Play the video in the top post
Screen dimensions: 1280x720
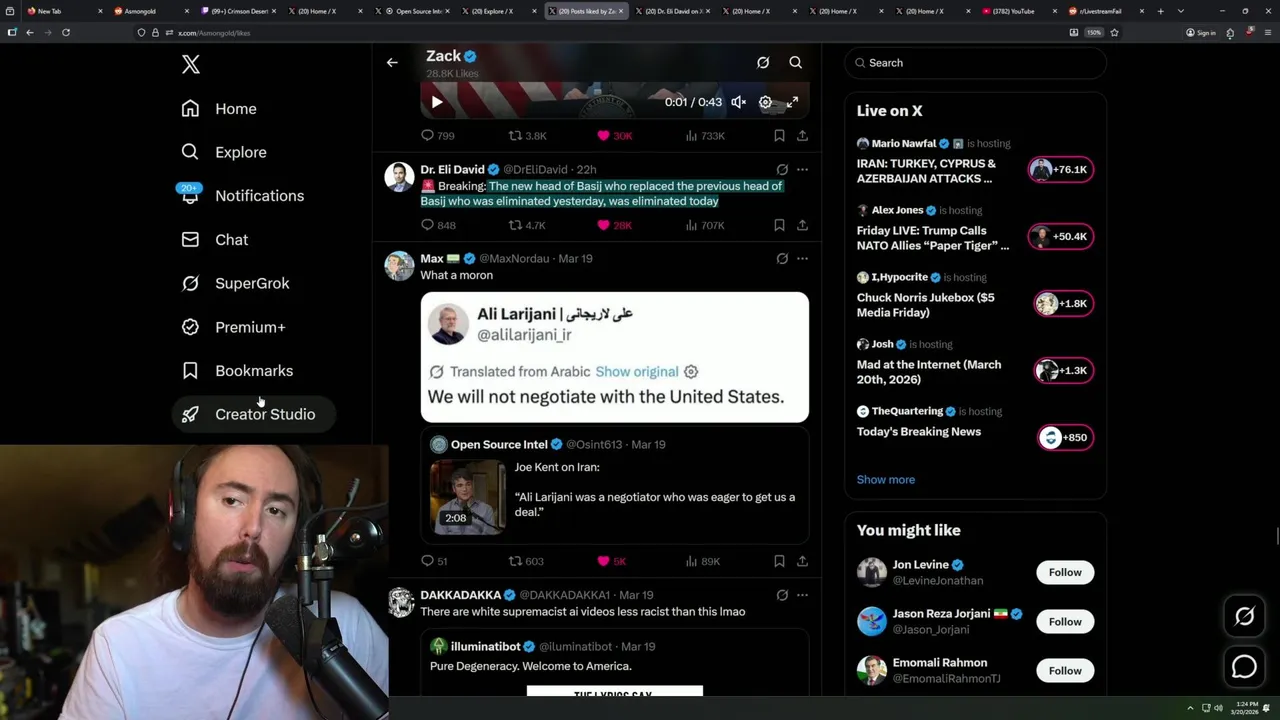(x=437, y=102)
